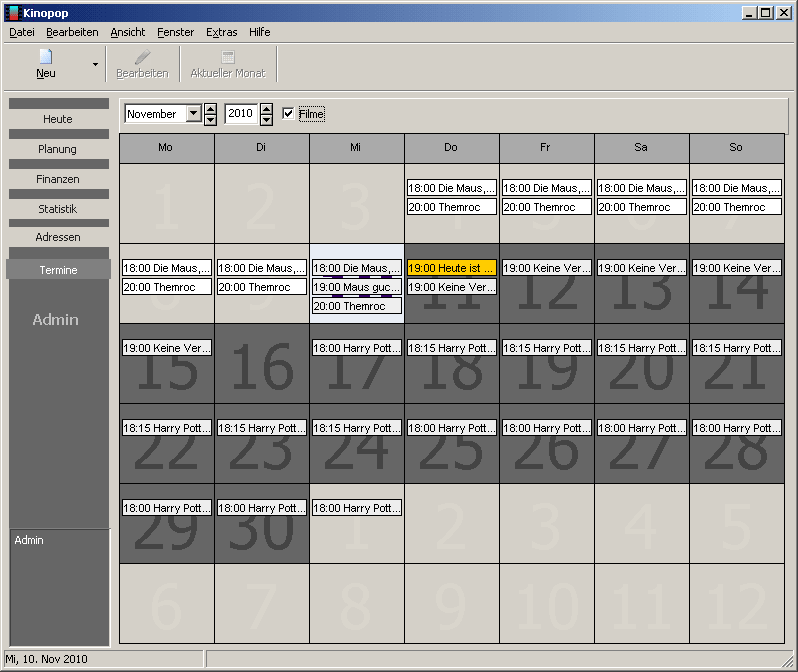Screen dimensions: 798x672
Task: Select the yellow 19:00 Heute ist event
Action: tap(451, 268)
